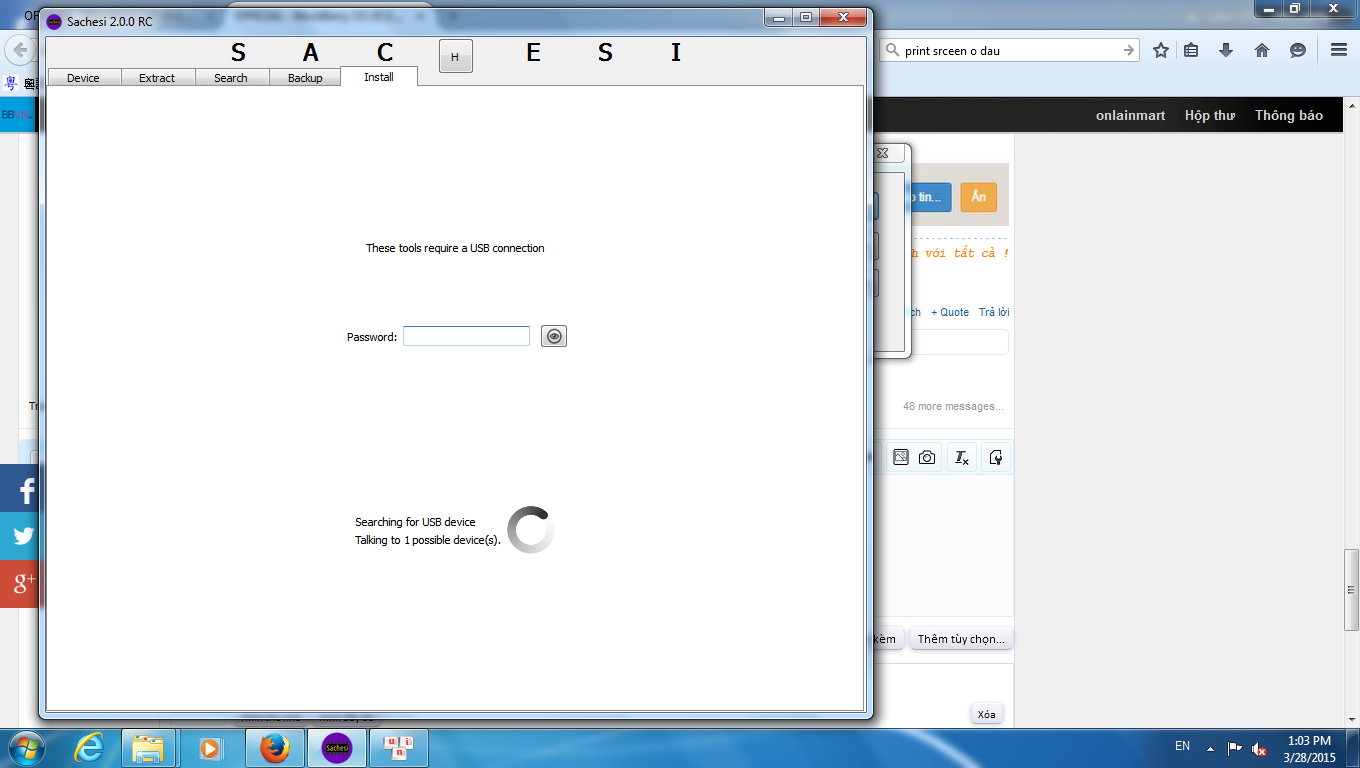Open the Firefox hamburger menu

click(x=1339, y=50)
